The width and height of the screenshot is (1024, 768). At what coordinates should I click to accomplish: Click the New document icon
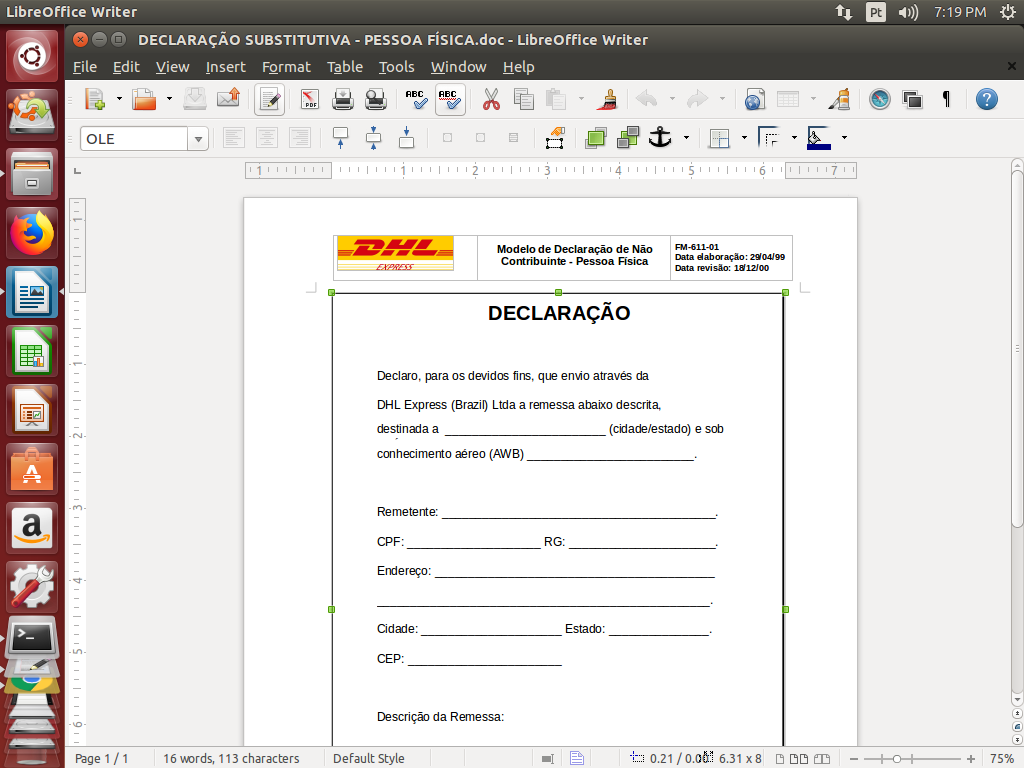[95, 99]
